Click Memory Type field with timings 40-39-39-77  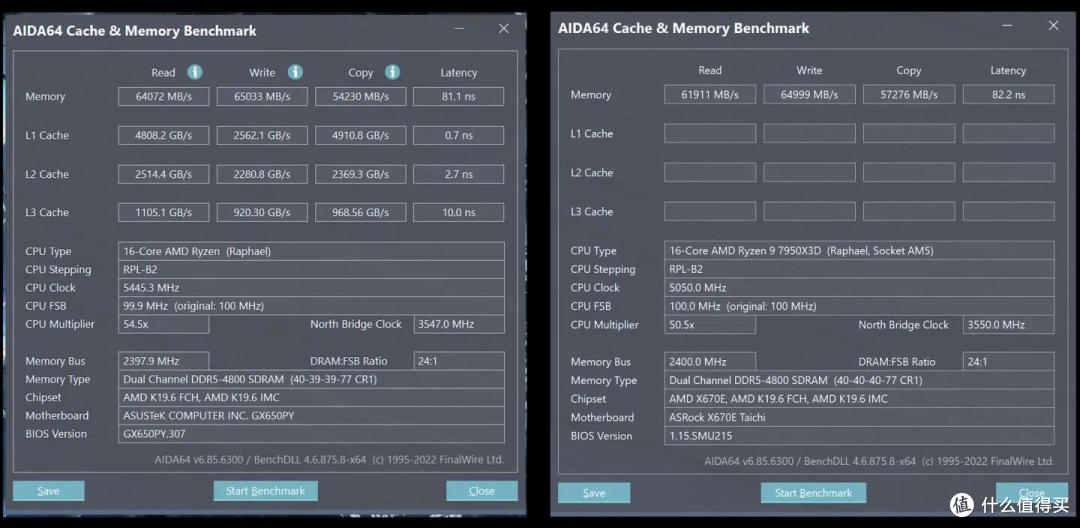click(311, 379)
